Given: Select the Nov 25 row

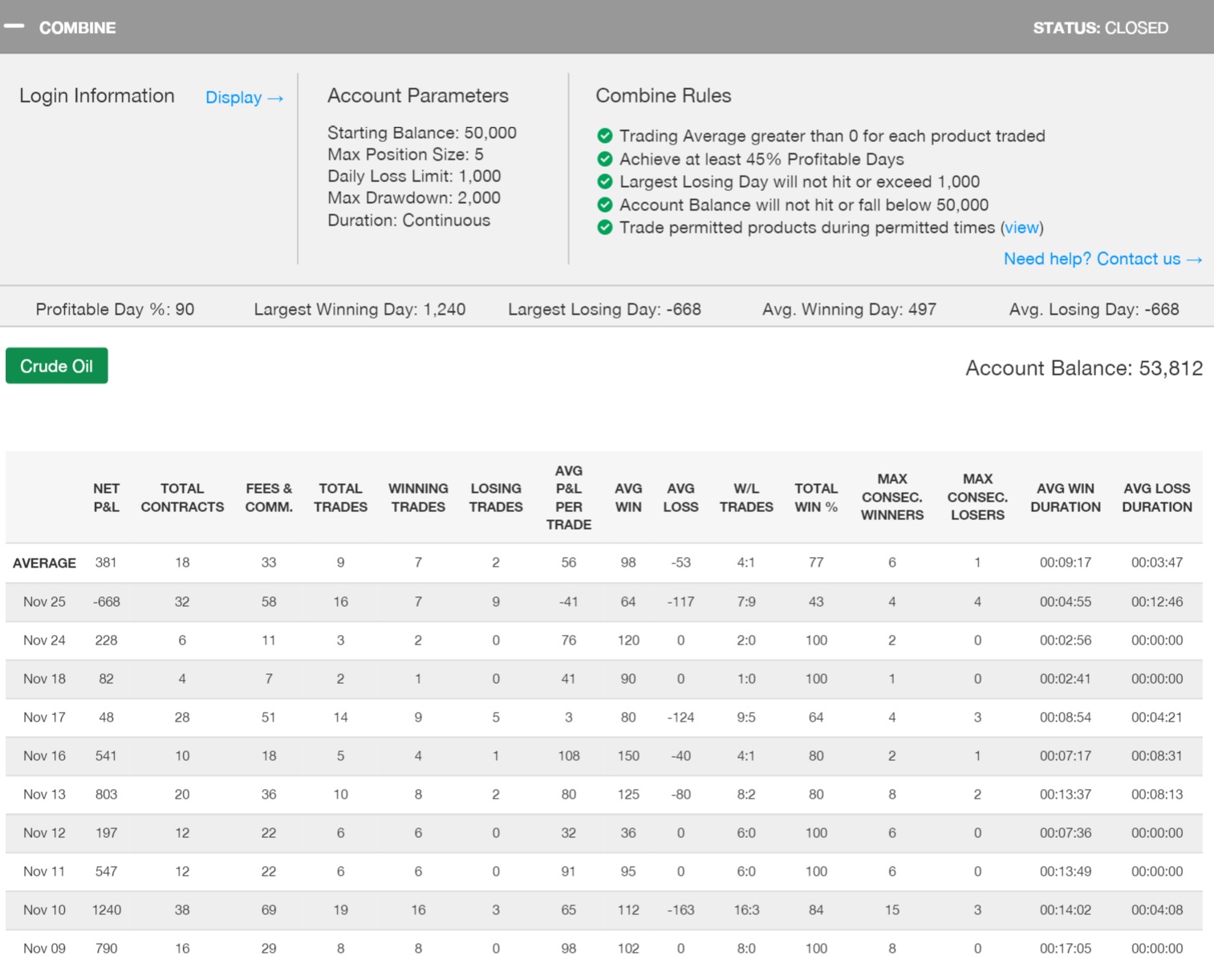Looking at the screenshot, I should tap(44, 602).
